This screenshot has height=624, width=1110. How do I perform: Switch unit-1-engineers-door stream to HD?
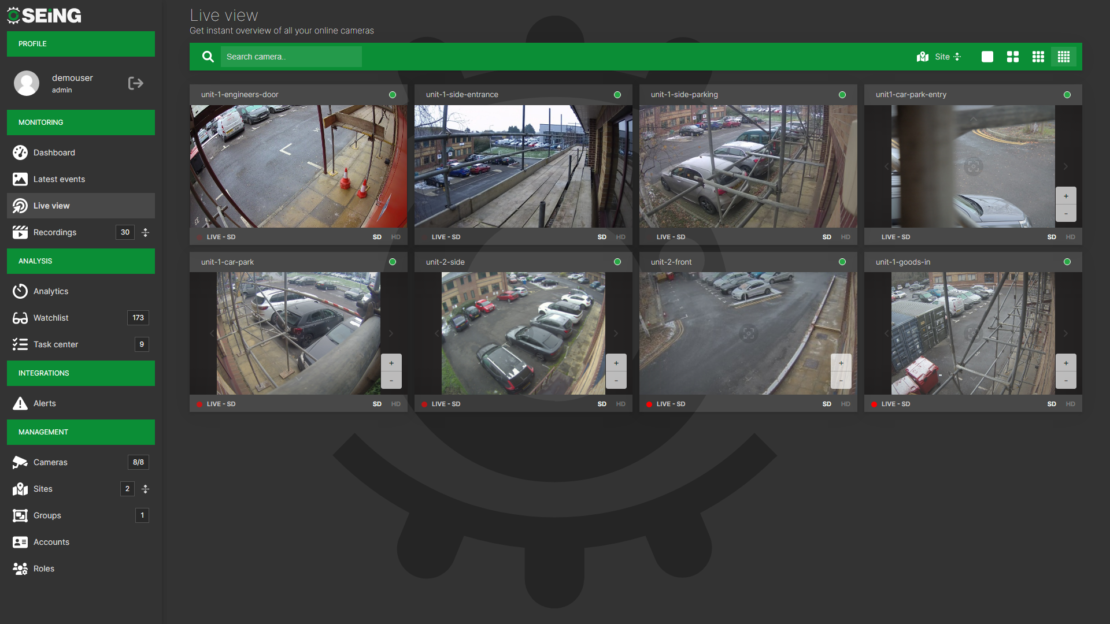click(395, 237)
